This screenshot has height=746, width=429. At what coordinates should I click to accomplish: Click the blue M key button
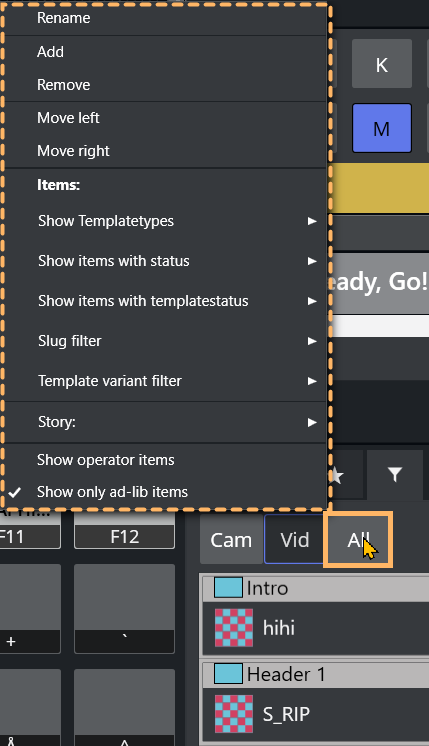[x=381, y=128]
